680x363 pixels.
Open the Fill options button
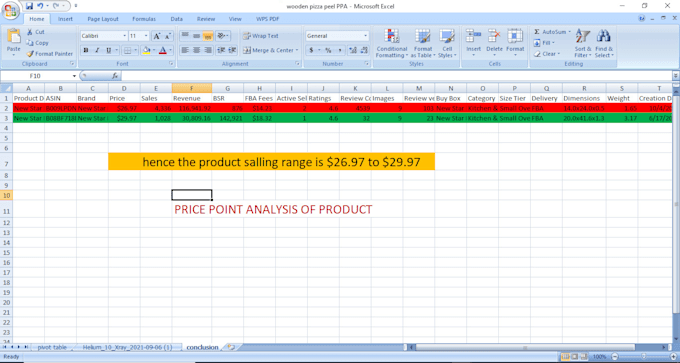(544, 43)
